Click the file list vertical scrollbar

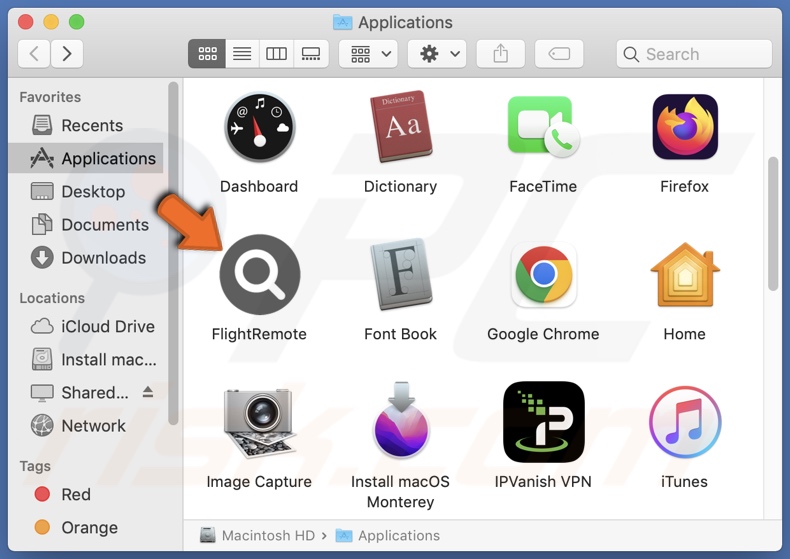[773, 224]
